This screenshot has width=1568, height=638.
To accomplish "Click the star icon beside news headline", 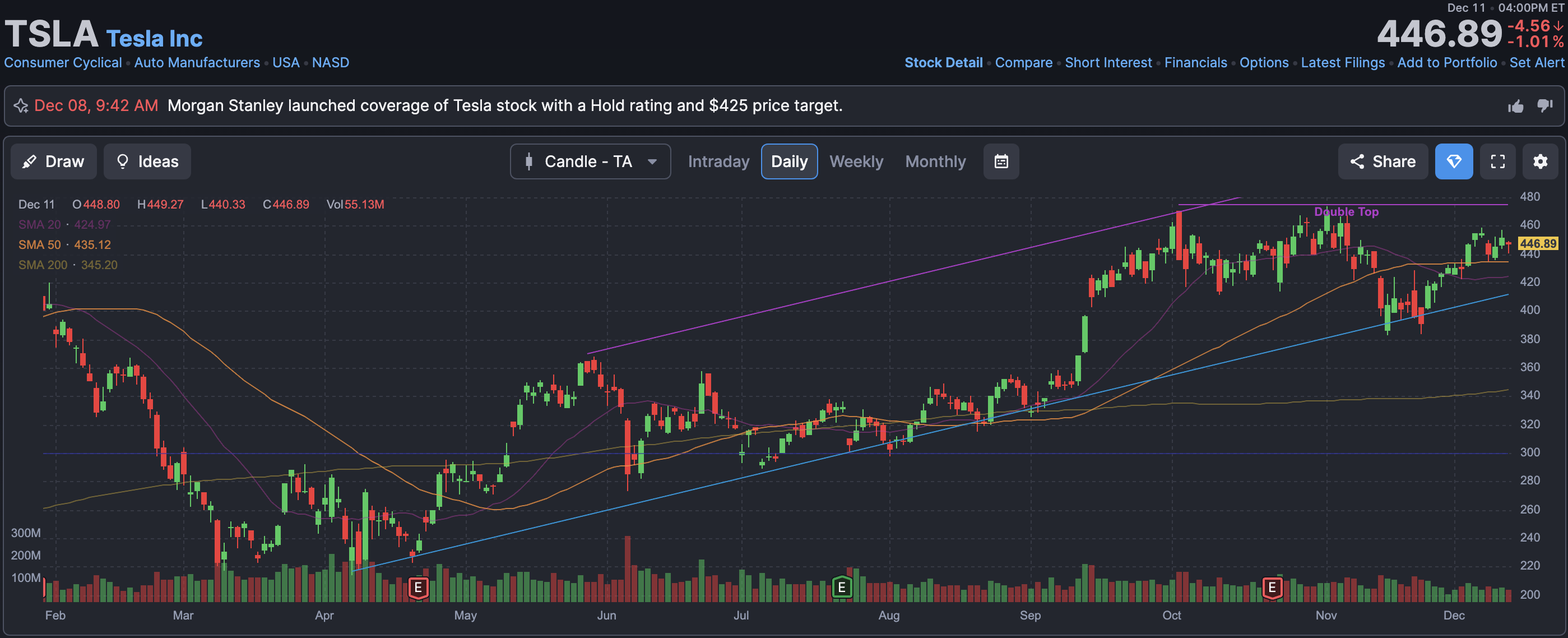I will 21,106.
